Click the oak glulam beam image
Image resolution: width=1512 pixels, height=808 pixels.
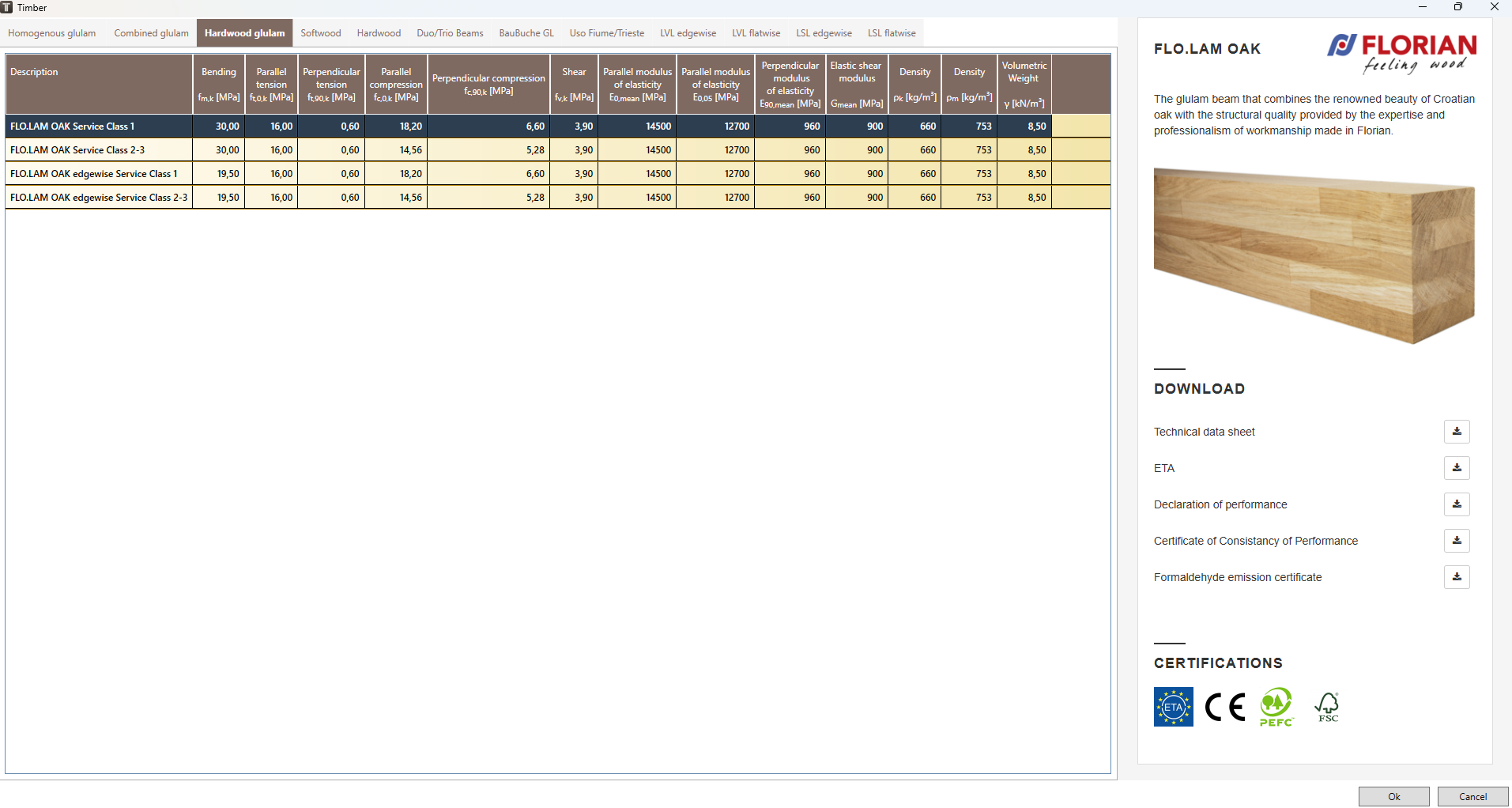pyautogui.click(x=1314, y=255)
